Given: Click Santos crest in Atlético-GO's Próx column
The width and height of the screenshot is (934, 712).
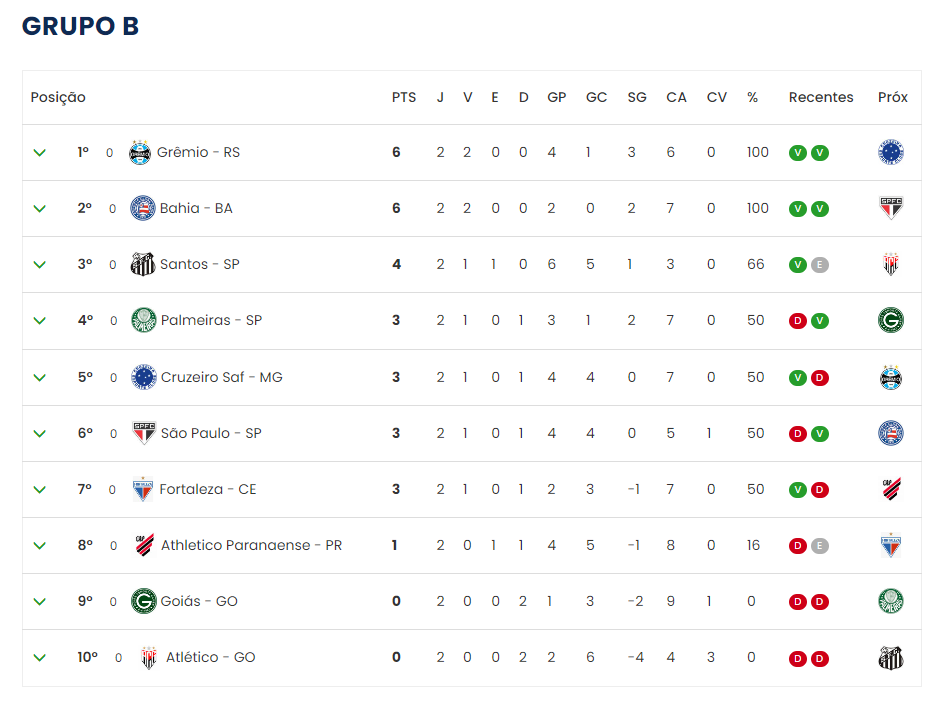Looking at the screenshot, I should click(x=891, y=658).
